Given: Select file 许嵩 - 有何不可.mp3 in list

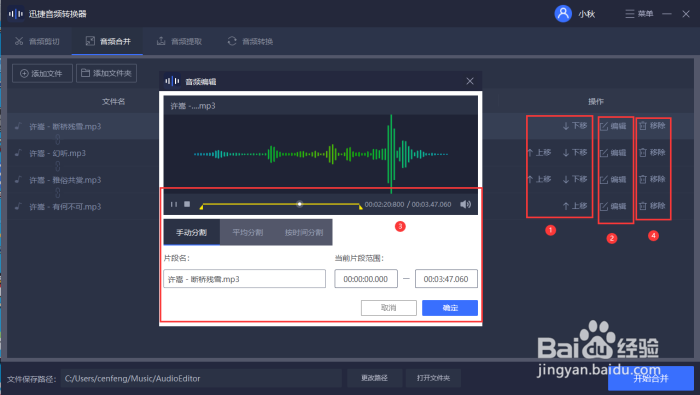Looking at the screenshot, I should coord(65,207).
